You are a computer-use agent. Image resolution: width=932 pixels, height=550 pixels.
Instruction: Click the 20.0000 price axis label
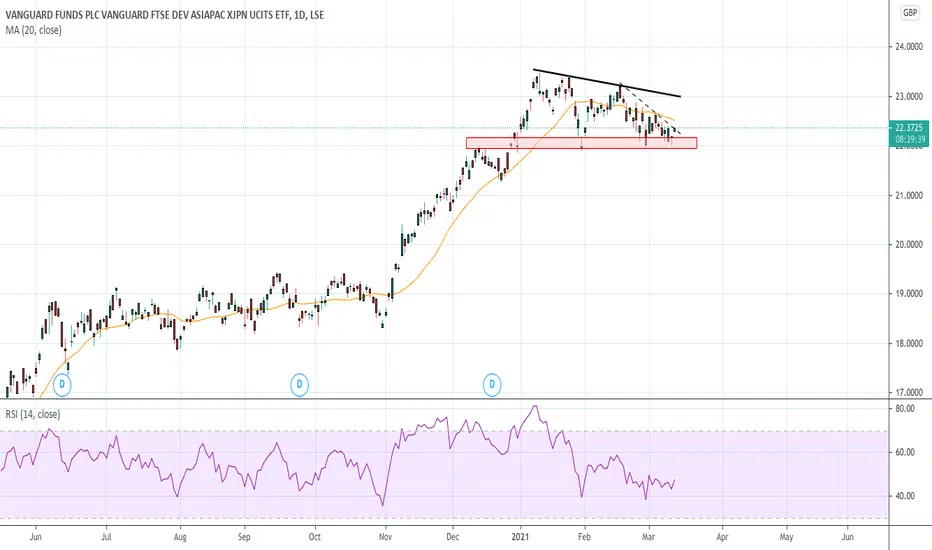909,244
